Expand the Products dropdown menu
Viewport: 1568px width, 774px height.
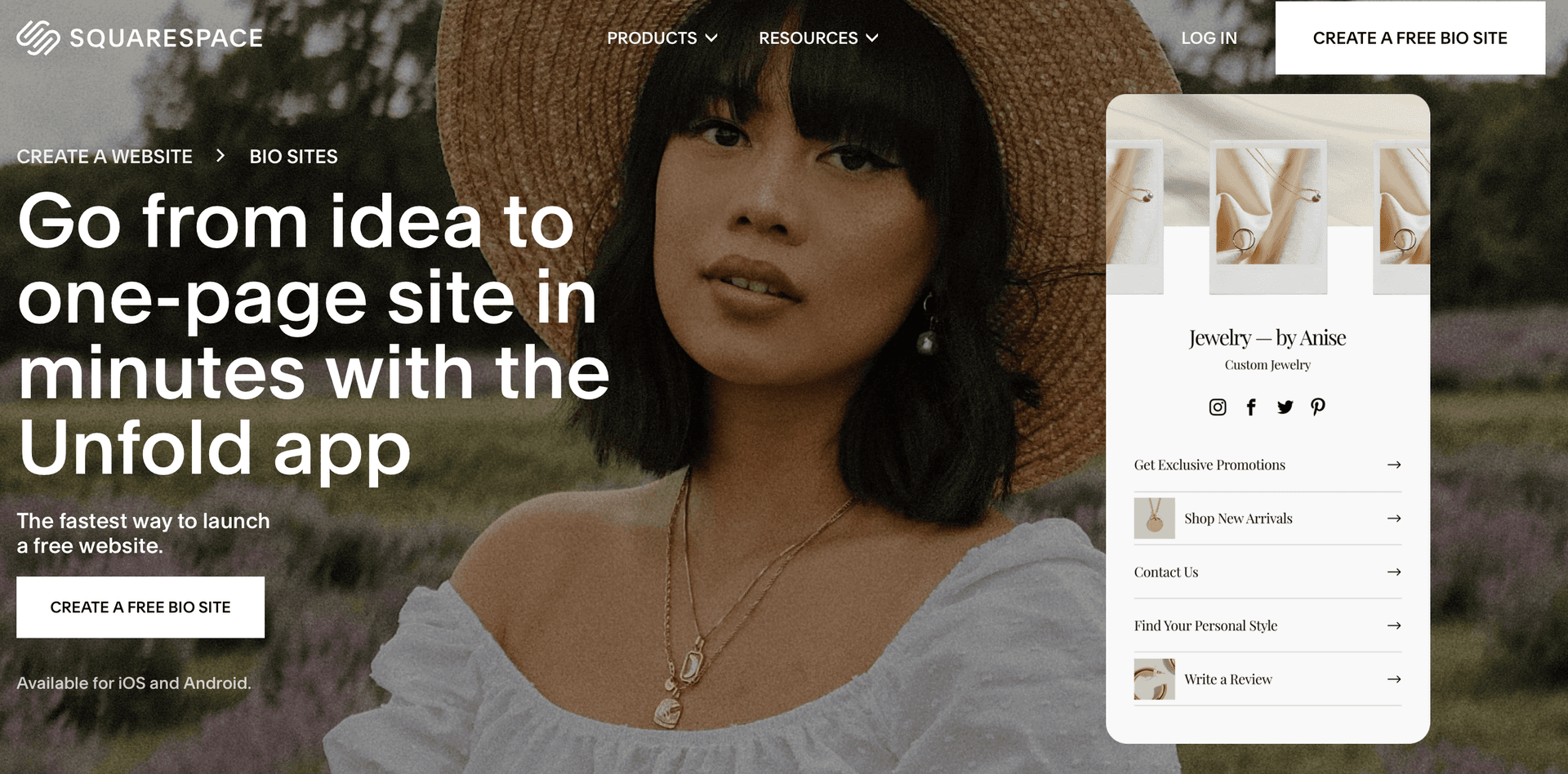[x=662, y=38]
